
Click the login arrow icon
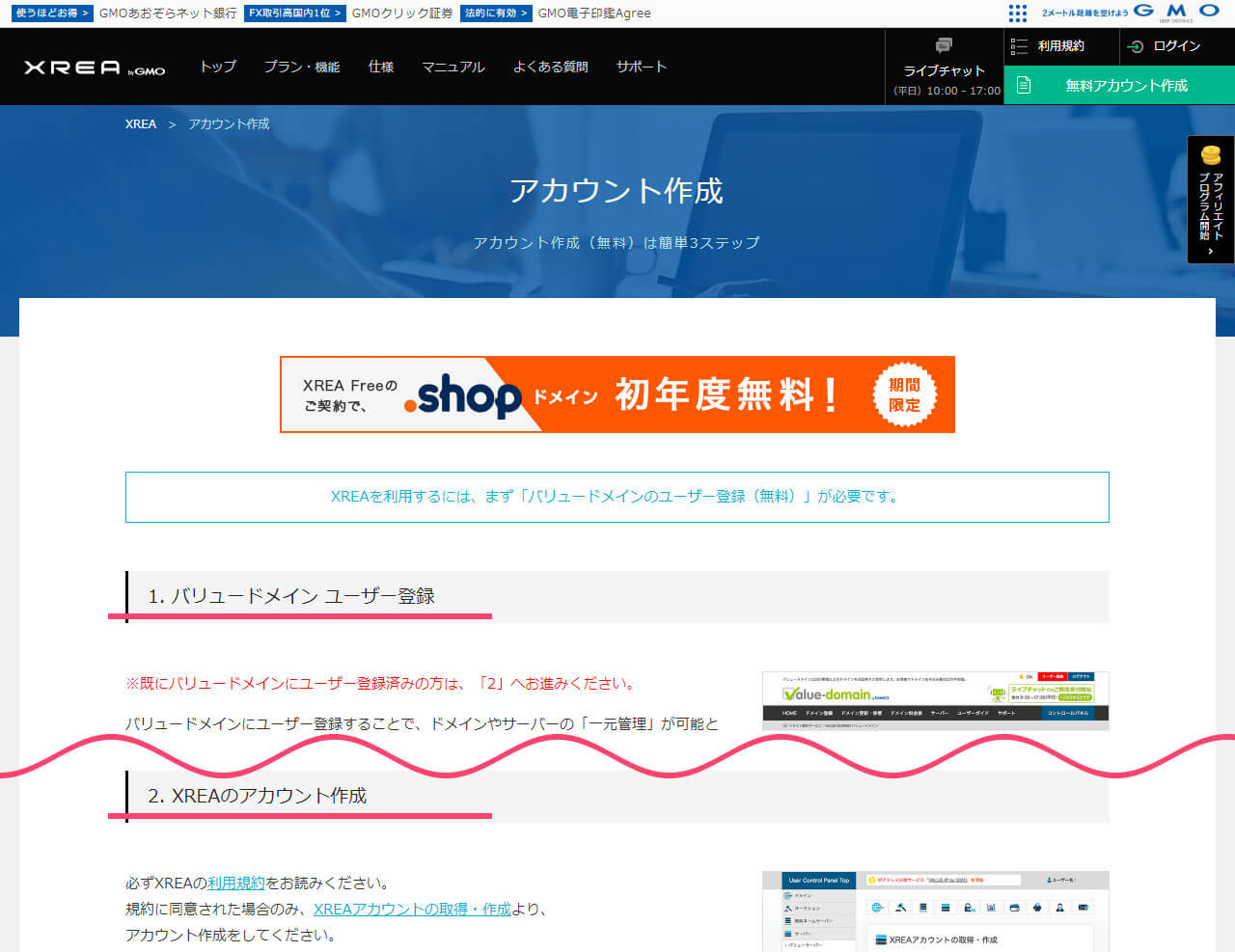(1136, 46)
